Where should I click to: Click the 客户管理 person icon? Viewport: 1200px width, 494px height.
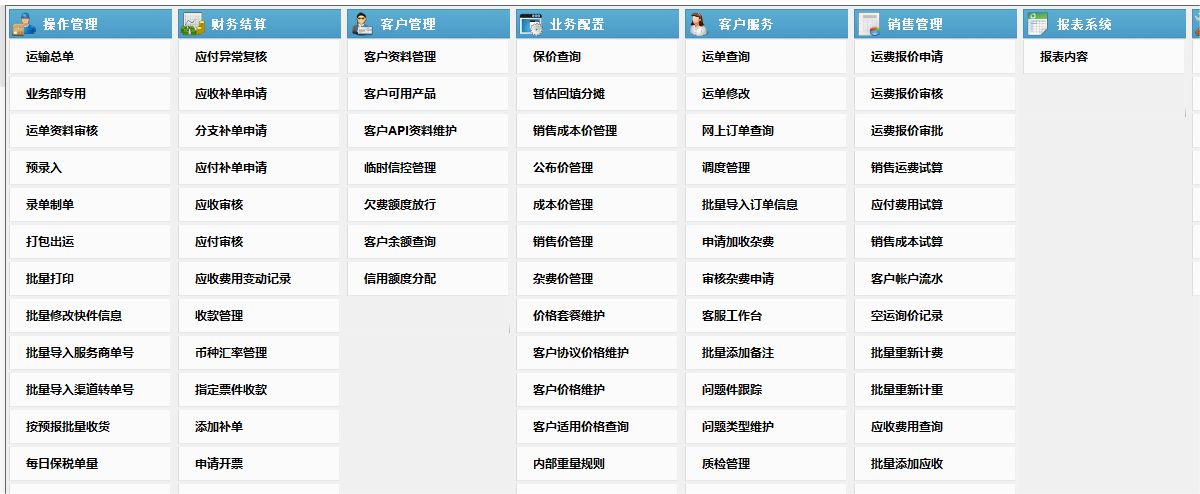[x=362, y=24]
